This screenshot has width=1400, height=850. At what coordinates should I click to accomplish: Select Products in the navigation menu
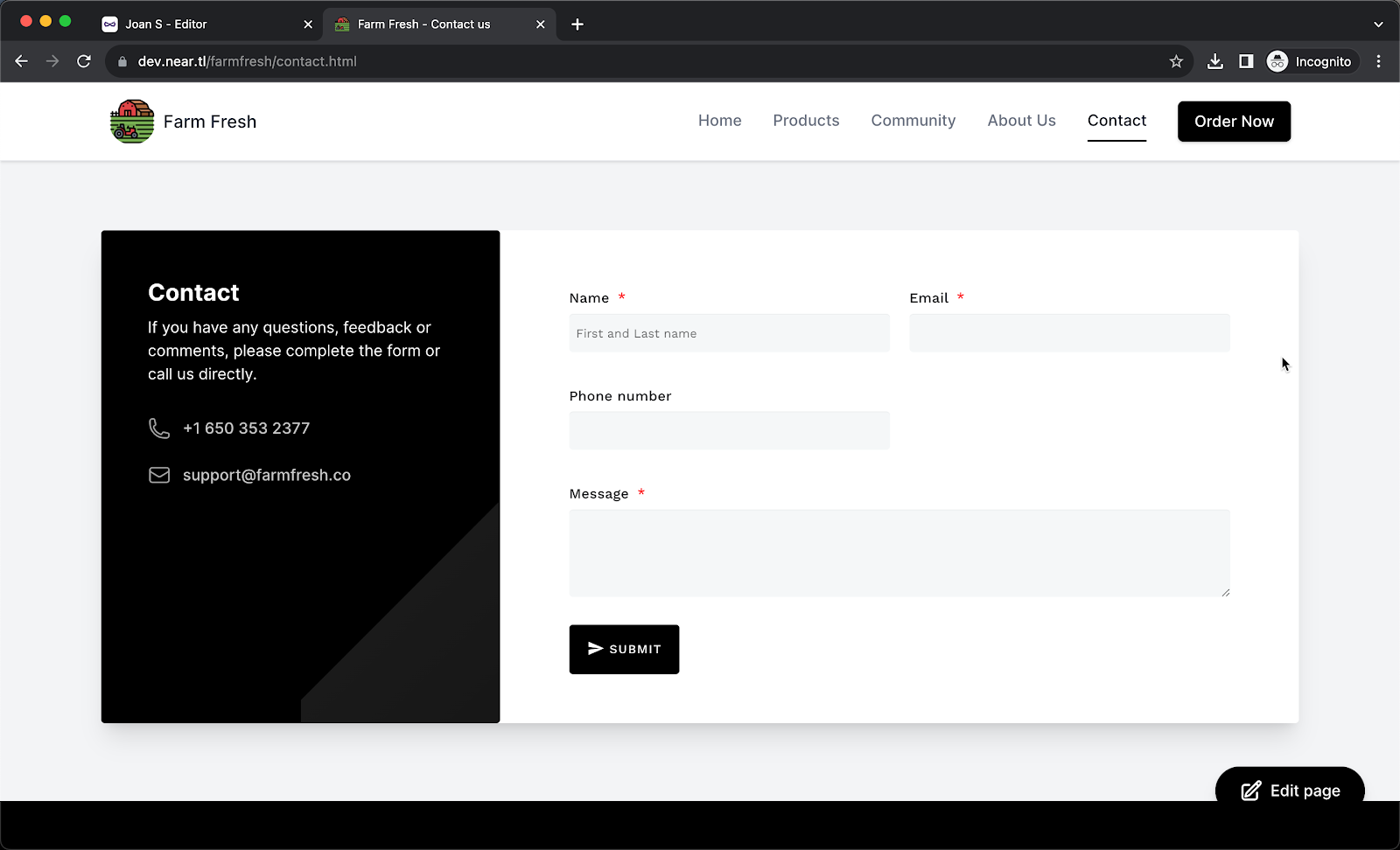806,121
